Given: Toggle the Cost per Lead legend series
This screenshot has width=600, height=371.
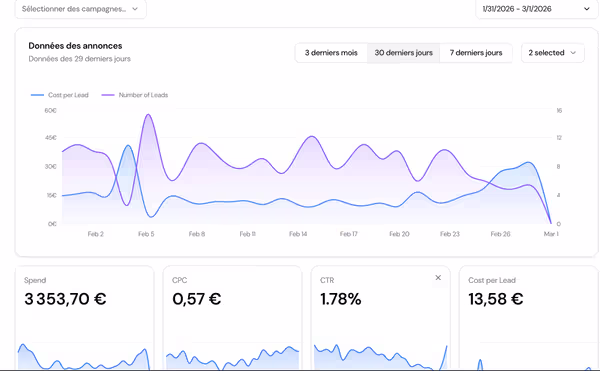Looking at the screenshot, I should pos(60,95).
